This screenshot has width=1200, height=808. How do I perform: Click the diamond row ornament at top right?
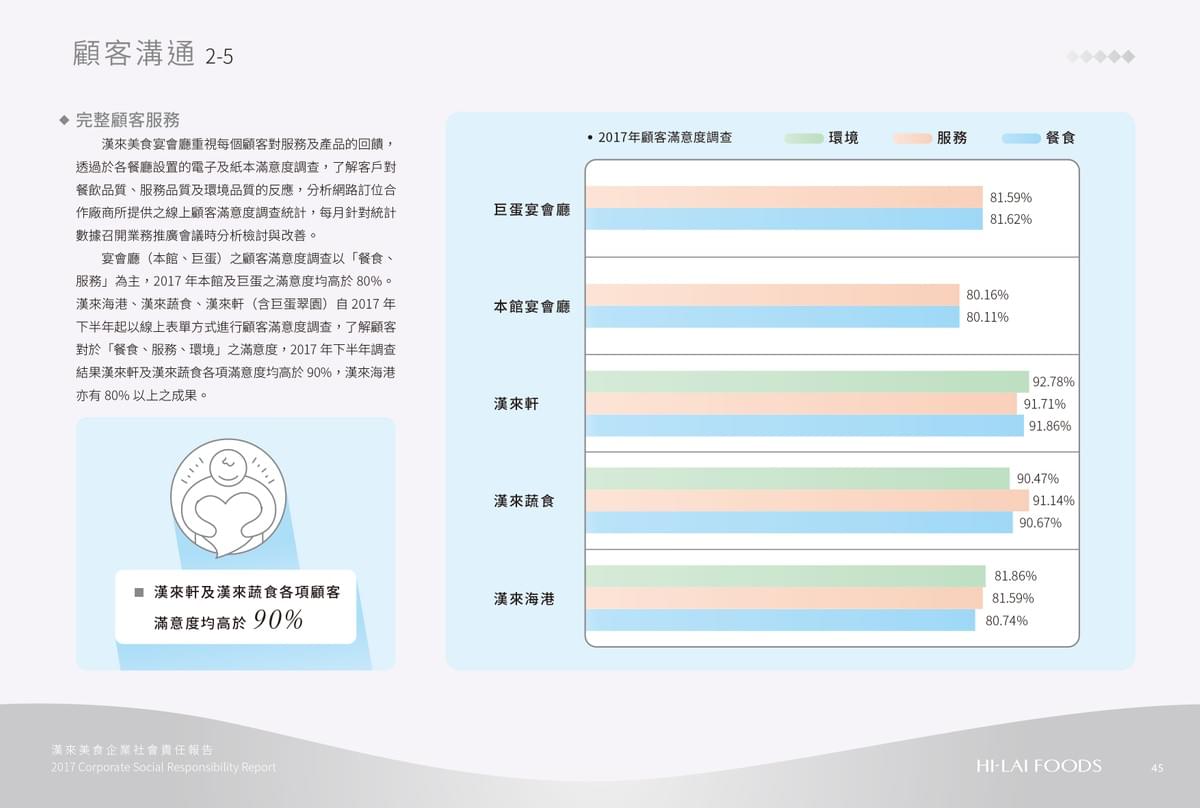[1101, 56]
